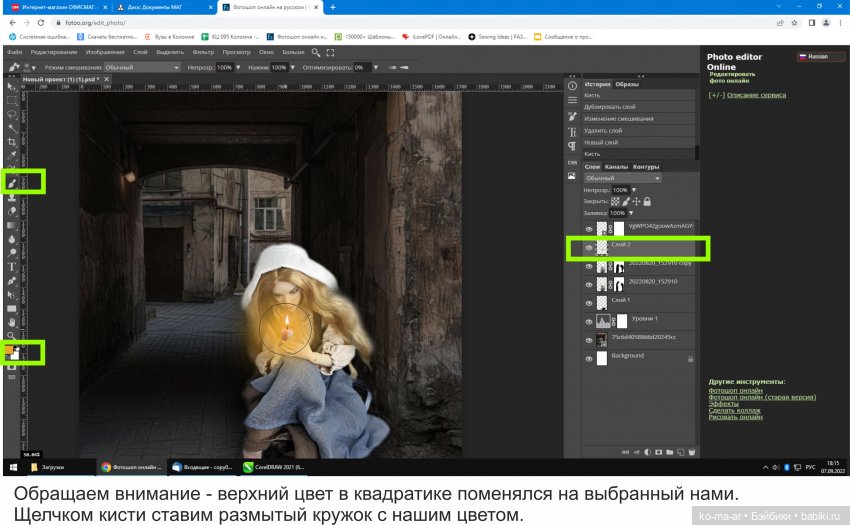
Task: Select the Rectangle shape tool
Action: (x=11, y=309)
